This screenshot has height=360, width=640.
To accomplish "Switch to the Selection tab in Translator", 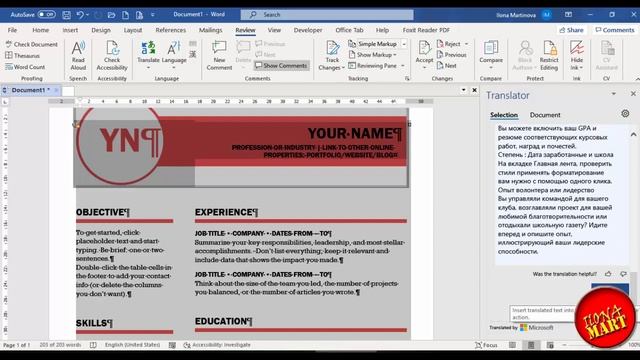I will click(x=504, y=115).
